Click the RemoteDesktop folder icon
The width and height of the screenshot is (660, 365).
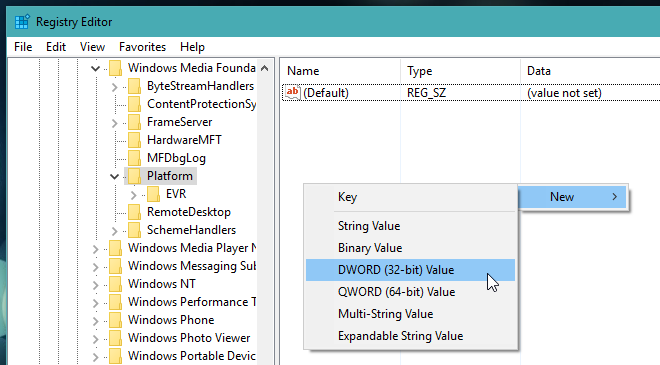[x=134, y=212]
